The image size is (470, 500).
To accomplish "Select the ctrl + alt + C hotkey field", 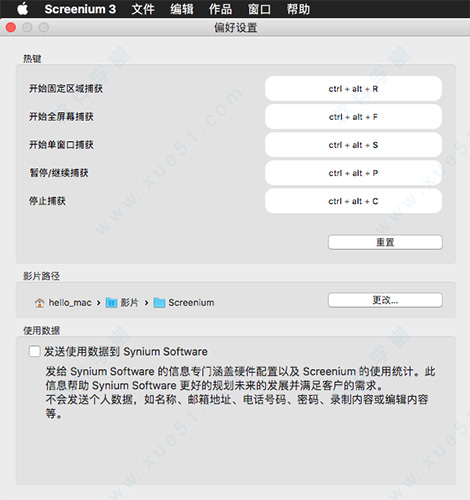I will 353,201.
